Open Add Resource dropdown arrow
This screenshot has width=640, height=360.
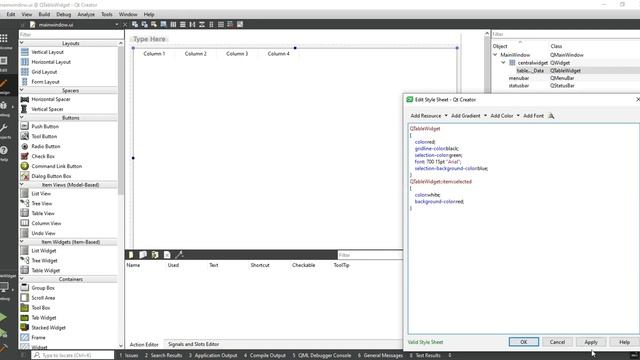click(x=446, y=116)
